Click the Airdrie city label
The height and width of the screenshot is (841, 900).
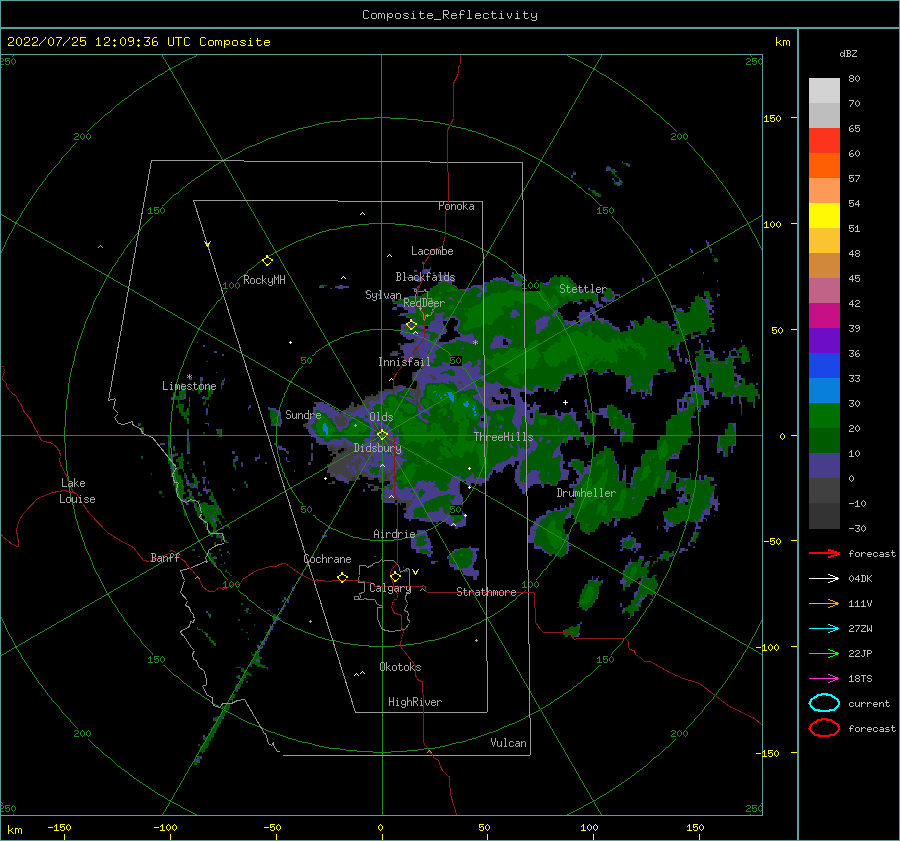click(394, 534)
